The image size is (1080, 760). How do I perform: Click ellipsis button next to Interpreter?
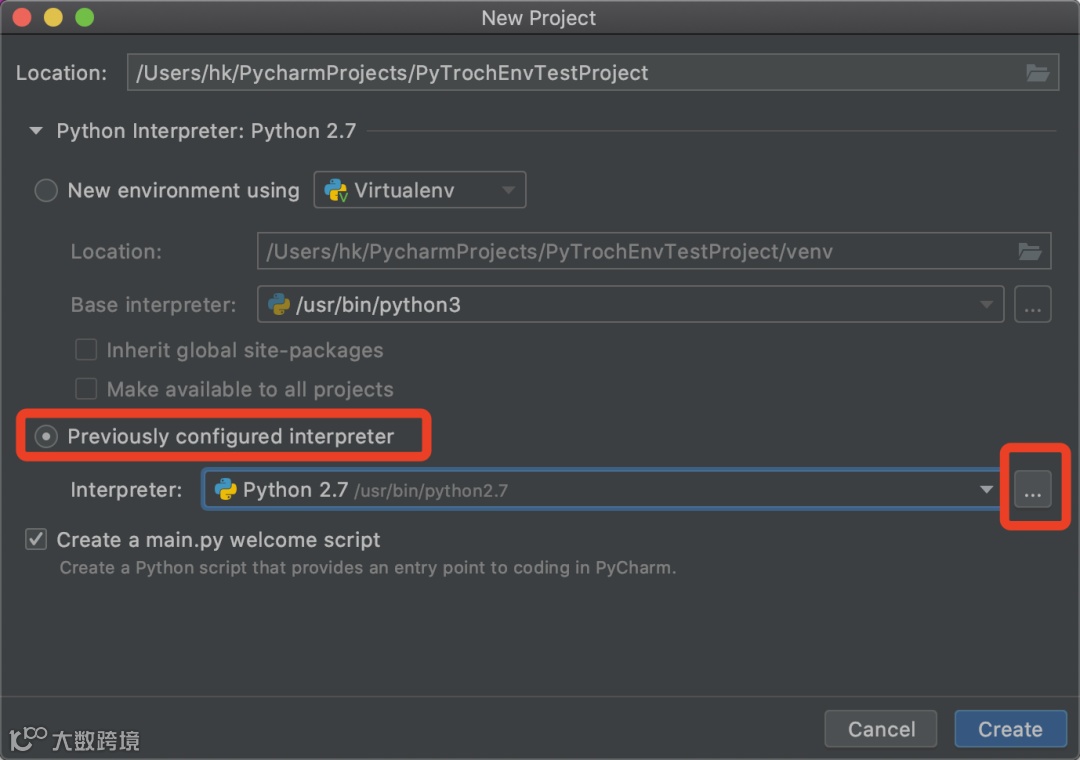[1032, 489]
